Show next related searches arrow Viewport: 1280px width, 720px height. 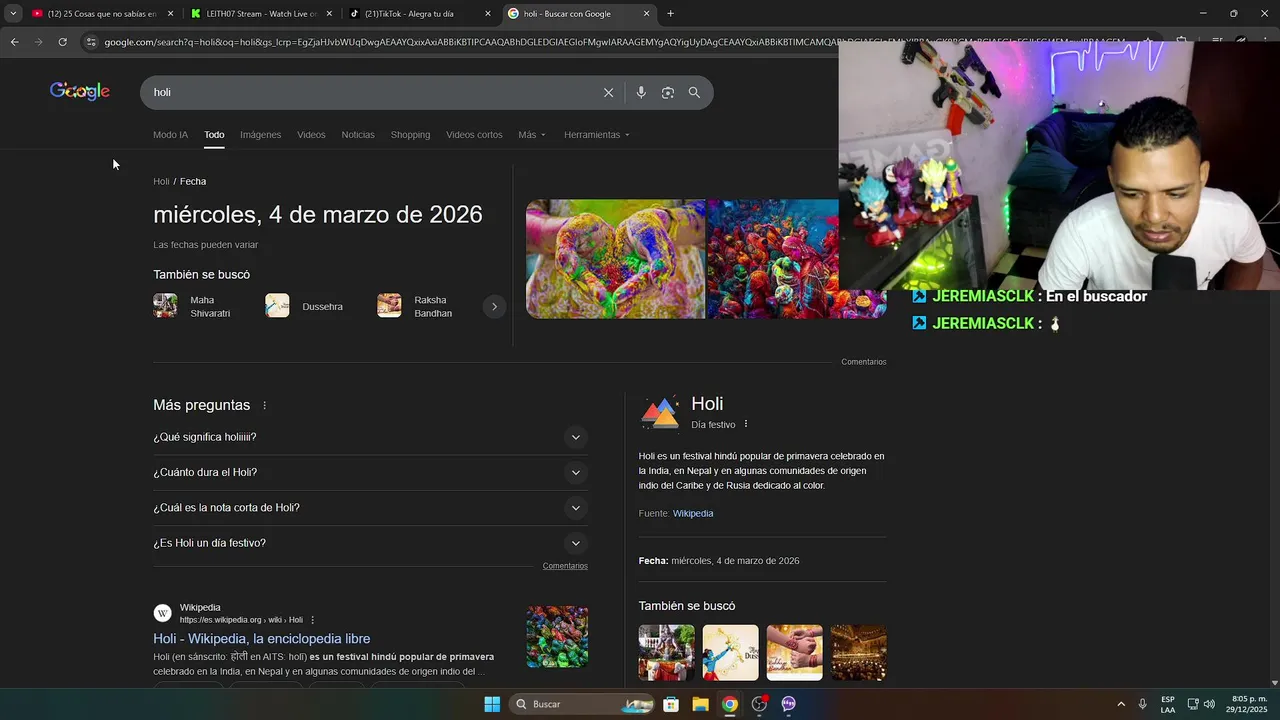(x=494, y=306)
